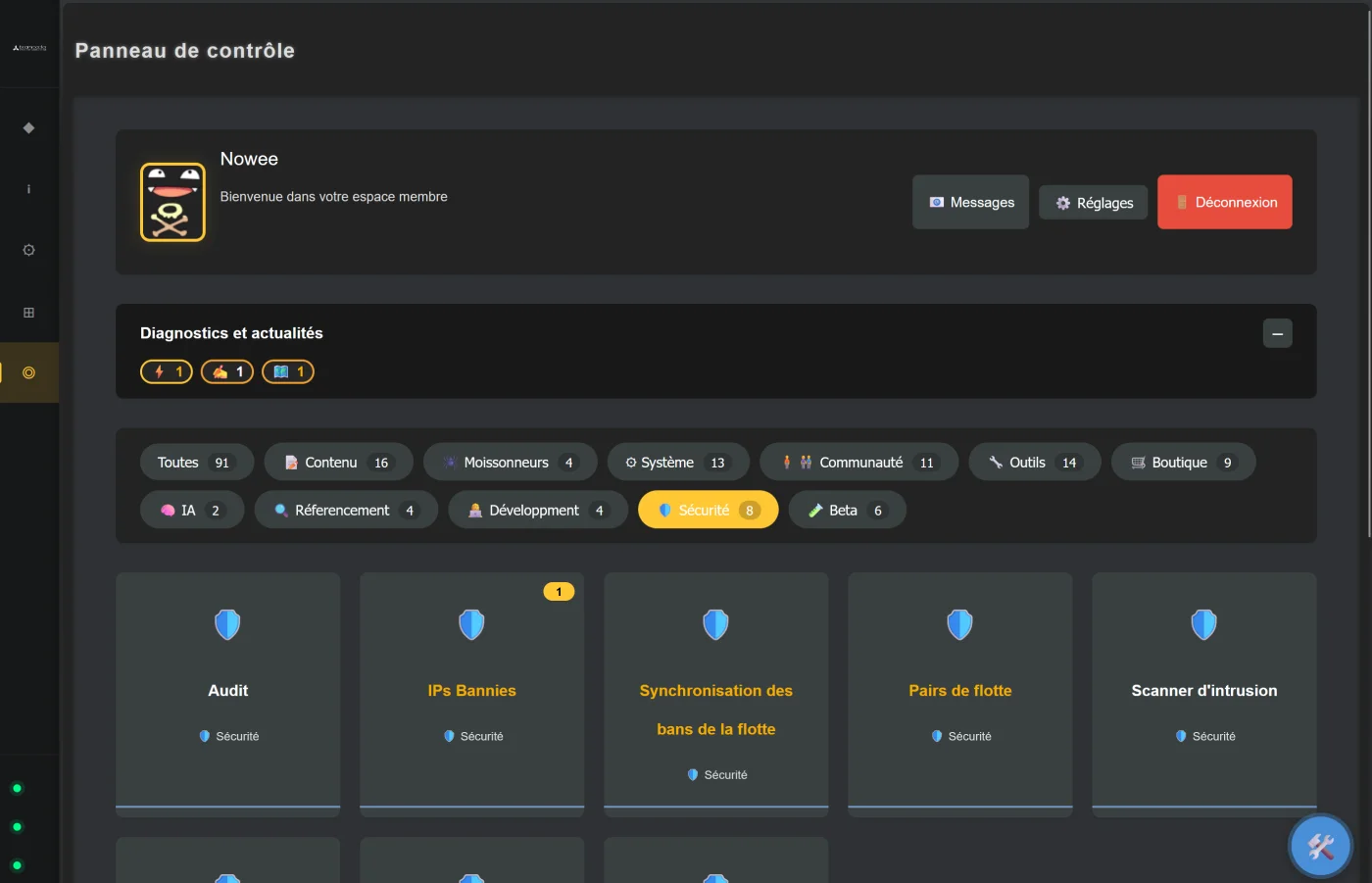Filter by Beta category
This screenshot has width=1372, height=883.
(848, 510)
